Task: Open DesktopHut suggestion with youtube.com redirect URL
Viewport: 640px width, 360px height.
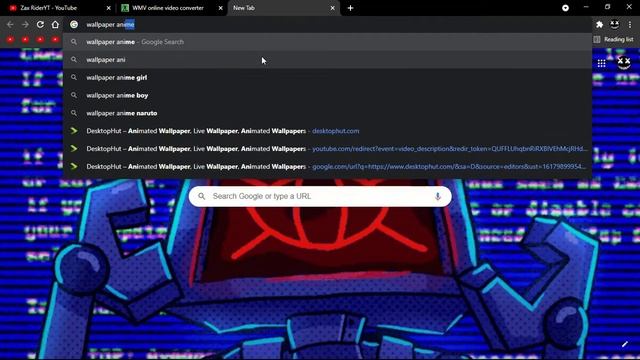Action: click(327, 149)
